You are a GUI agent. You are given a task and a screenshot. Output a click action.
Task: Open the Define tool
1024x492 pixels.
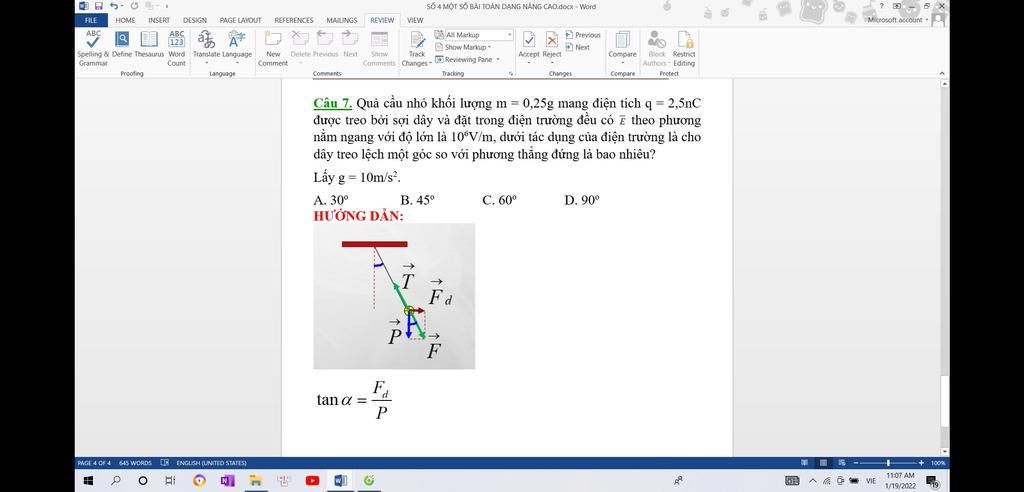[x=122, y=44]
